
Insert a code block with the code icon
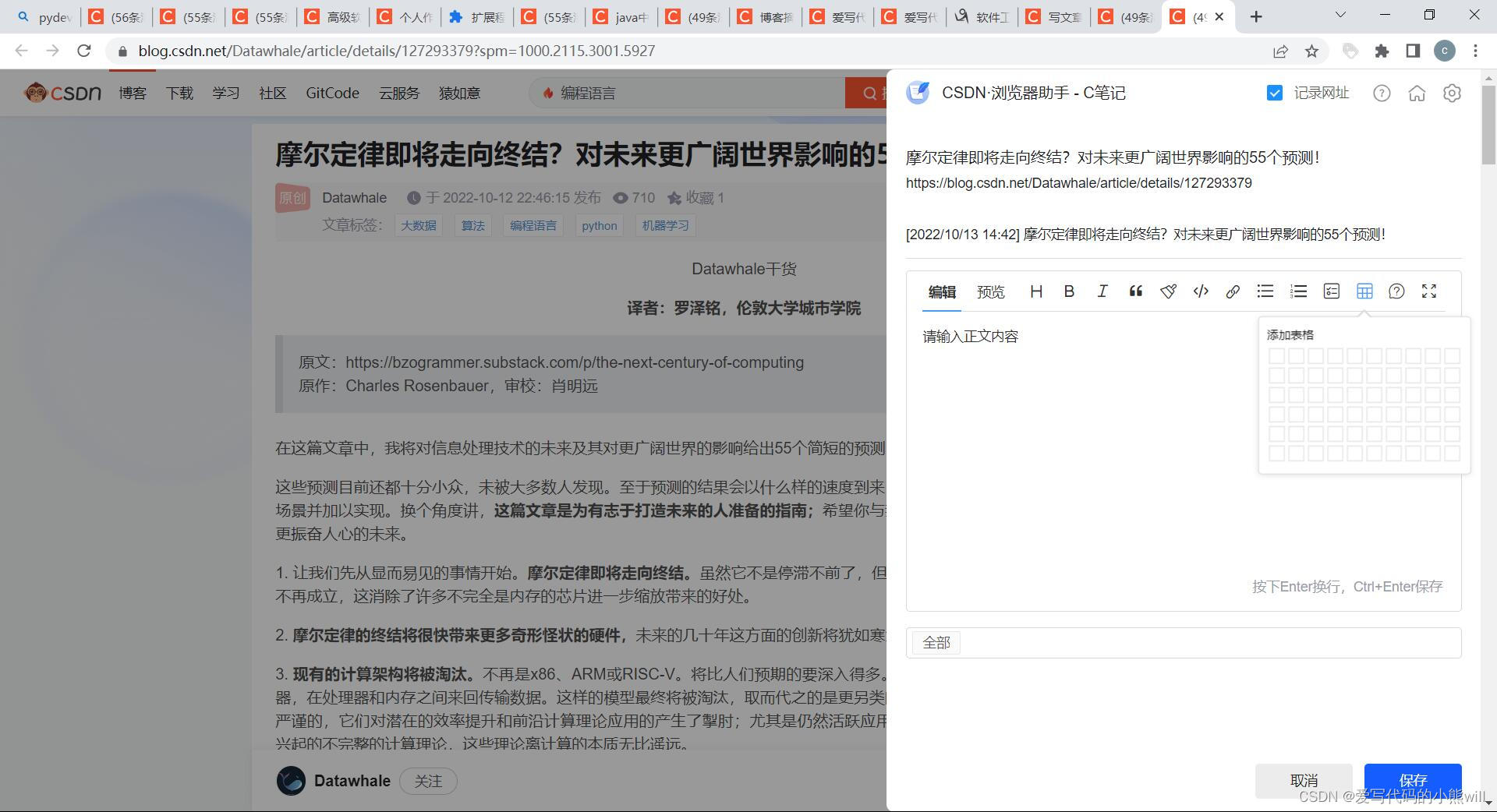click(x=1201, y=291)
